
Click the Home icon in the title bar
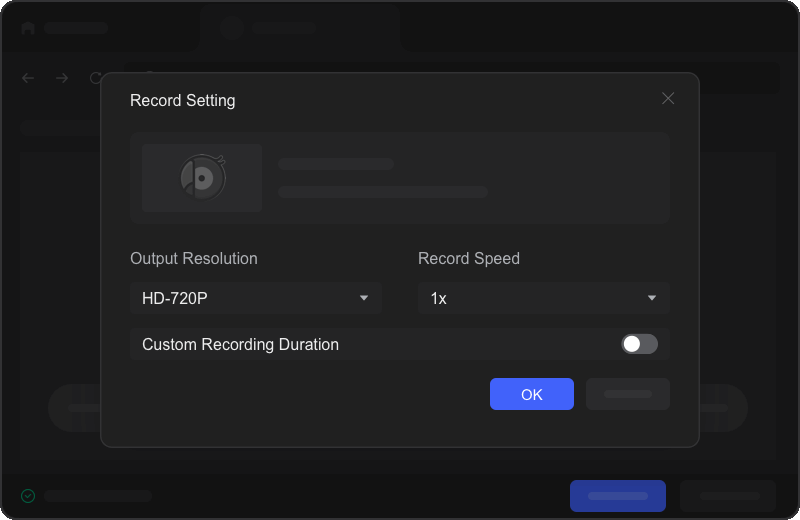pos(27,28)
